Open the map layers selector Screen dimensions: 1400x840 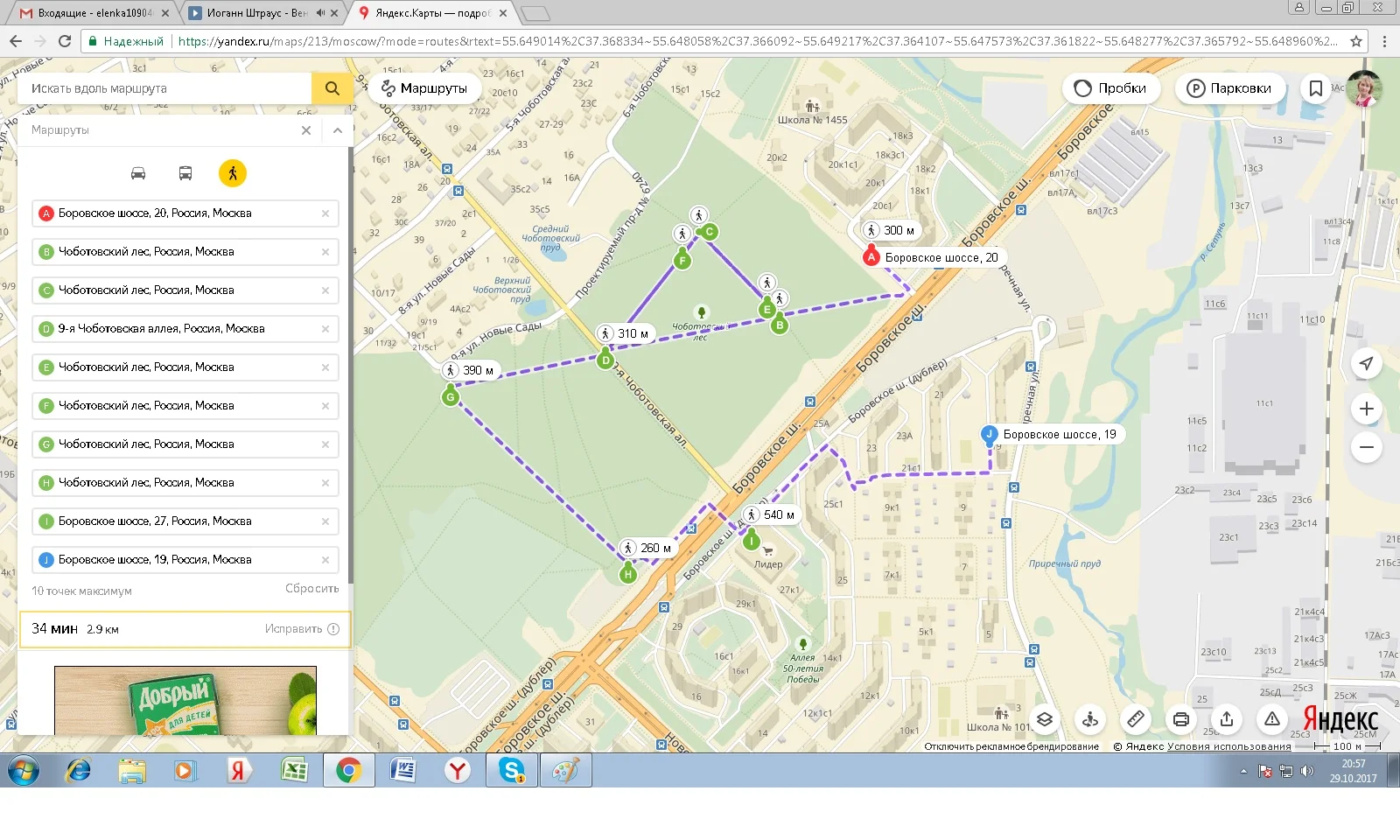pyautogui.click(x=1045, y=719)
